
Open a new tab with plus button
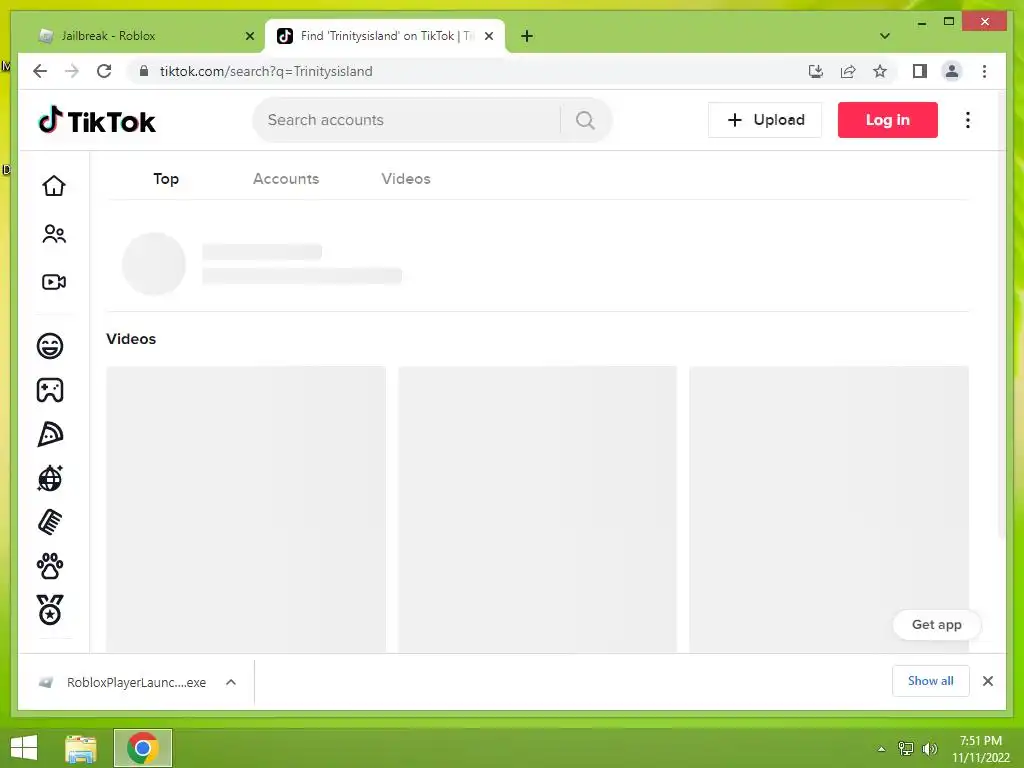pos(527,36)
